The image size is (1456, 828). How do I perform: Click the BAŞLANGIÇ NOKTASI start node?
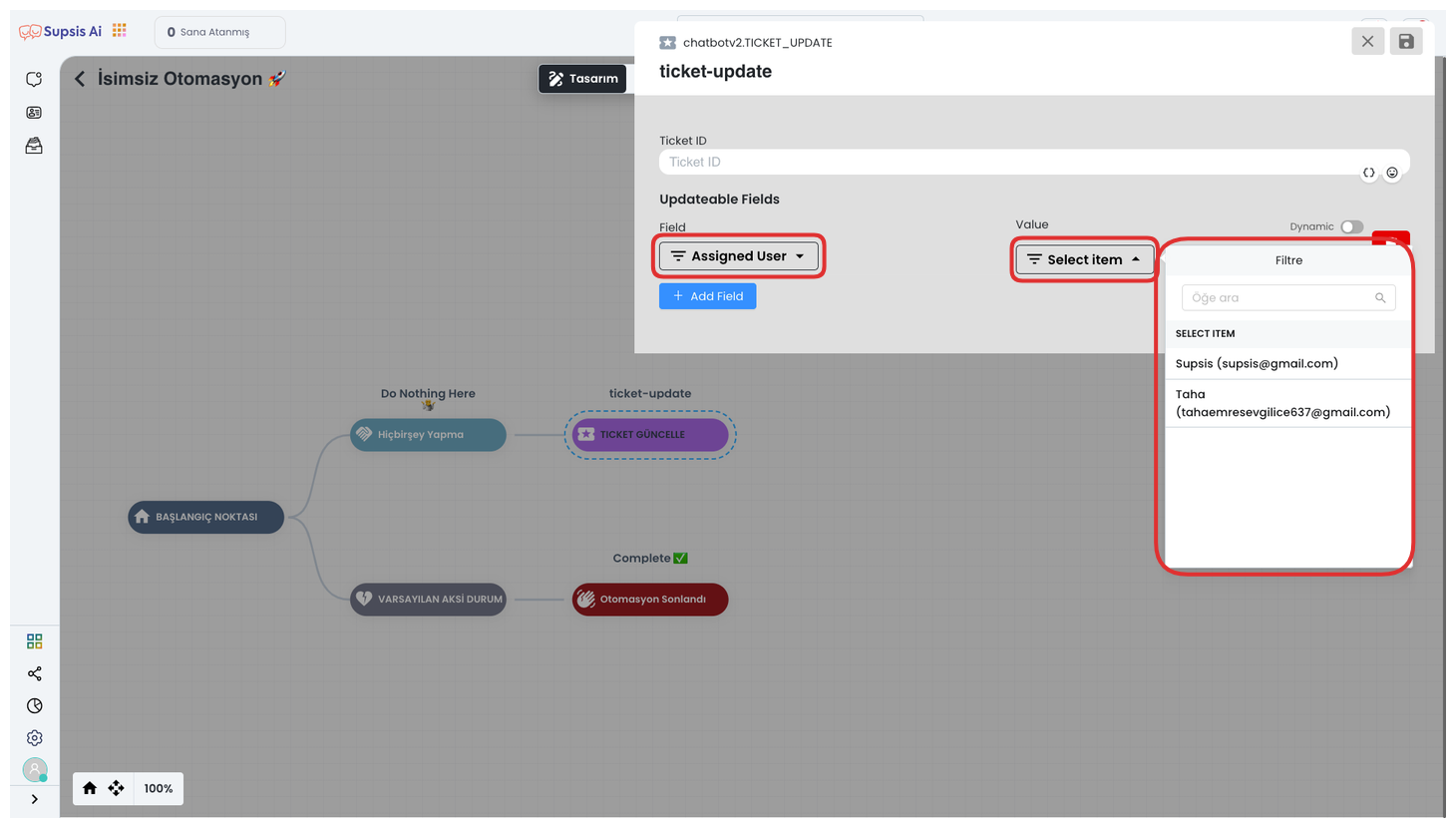click(x=205, y=517)
